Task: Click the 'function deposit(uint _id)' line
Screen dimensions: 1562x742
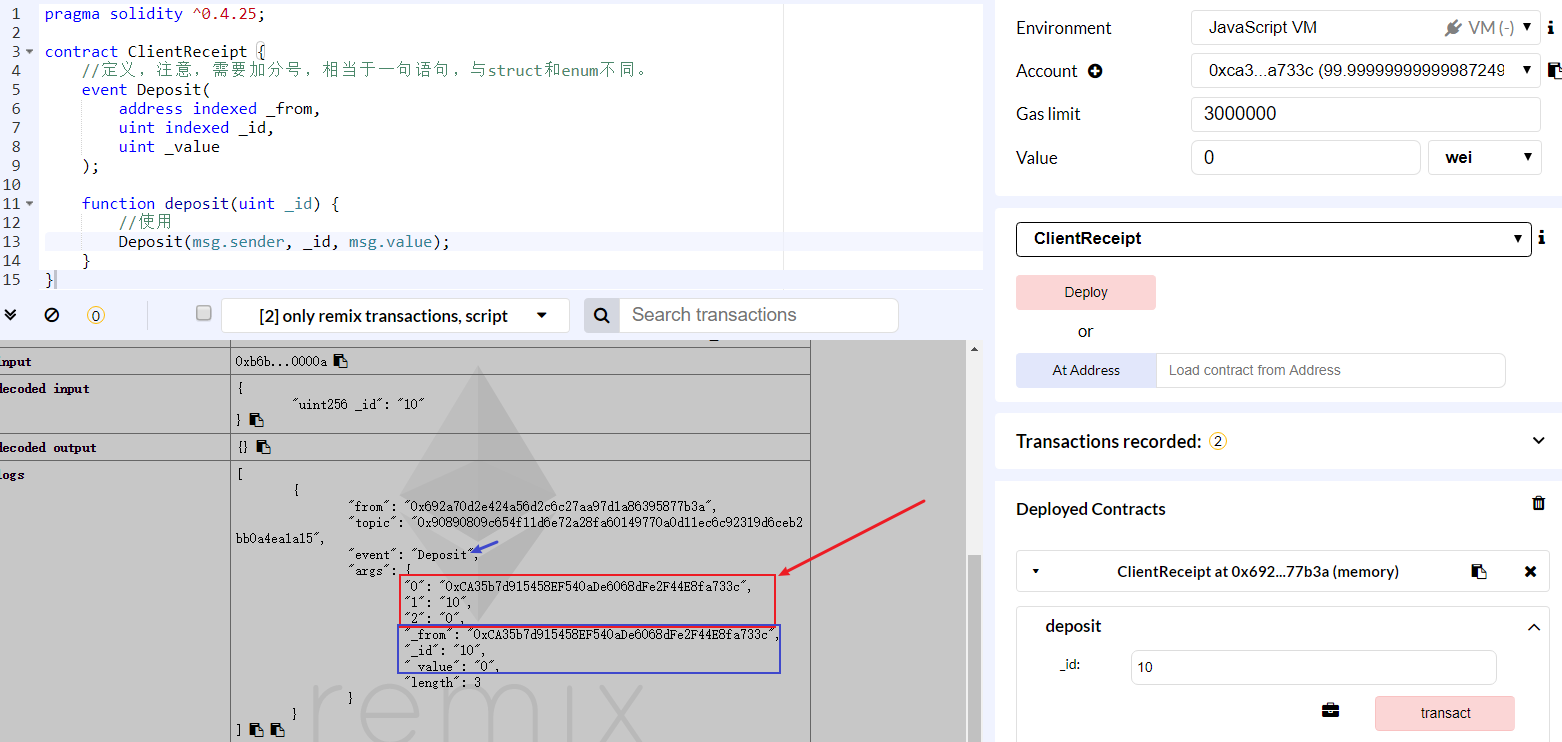Action: click(211, 203)
